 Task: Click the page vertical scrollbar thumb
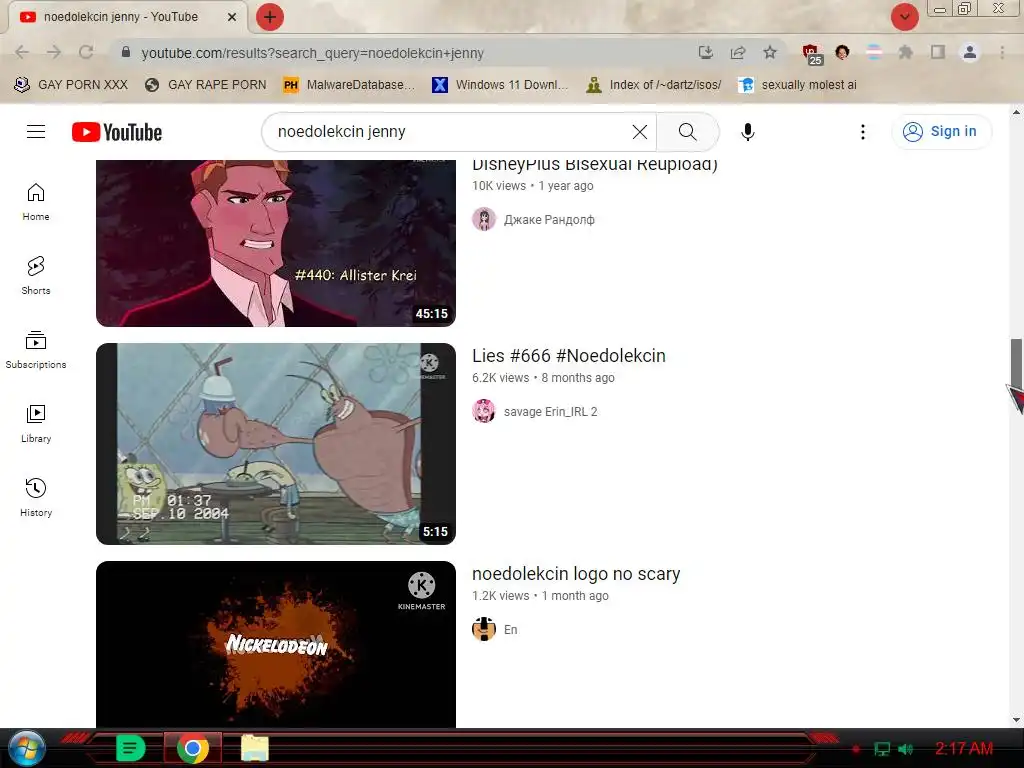click(x=1016, y=363)
